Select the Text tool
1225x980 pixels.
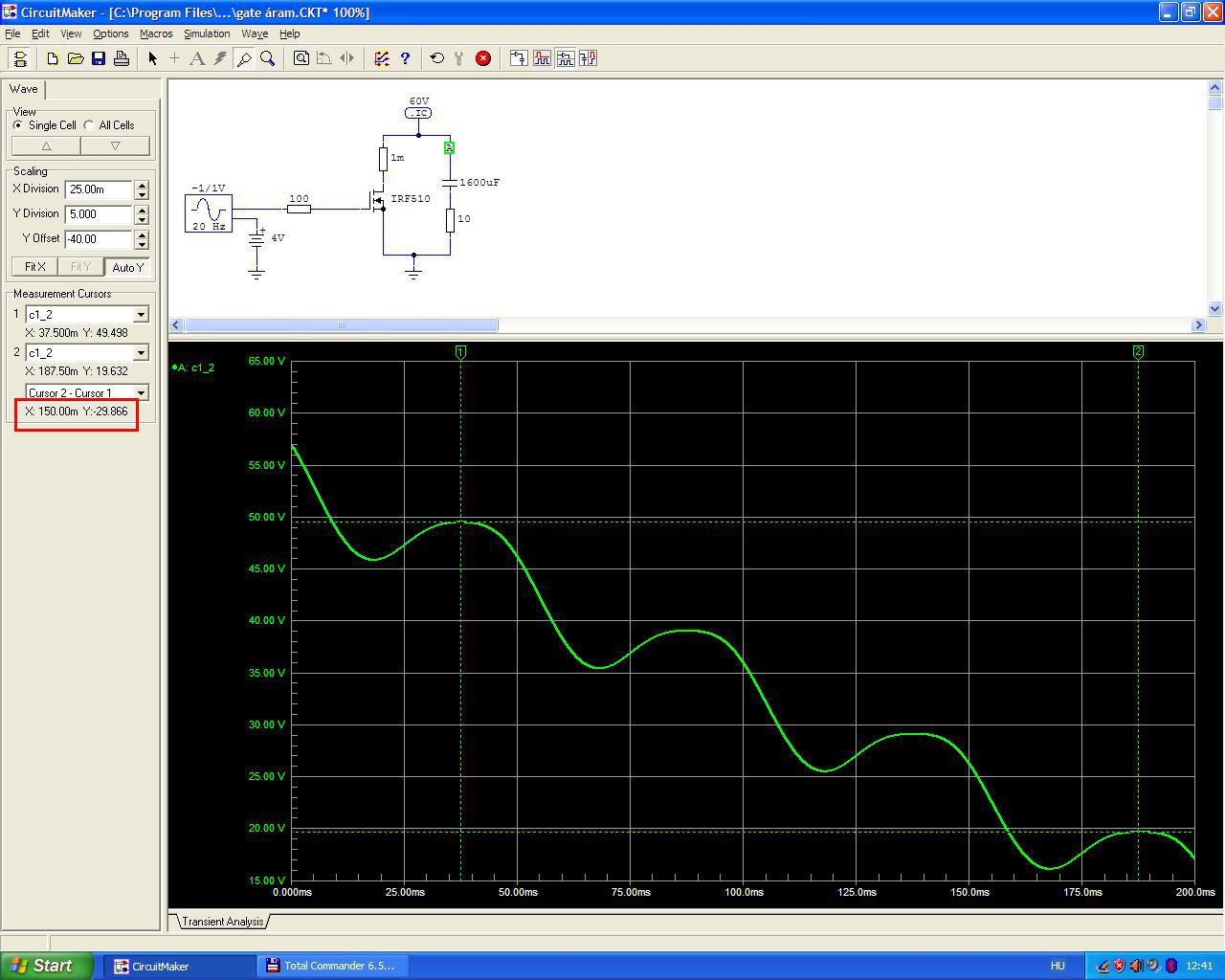197,58
